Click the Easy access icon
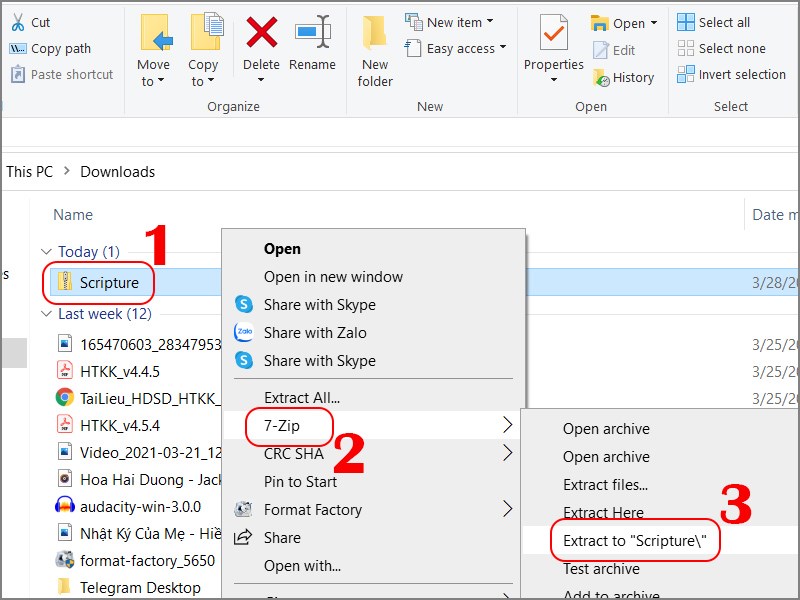The image size is (800, 600). click(413, 48)
